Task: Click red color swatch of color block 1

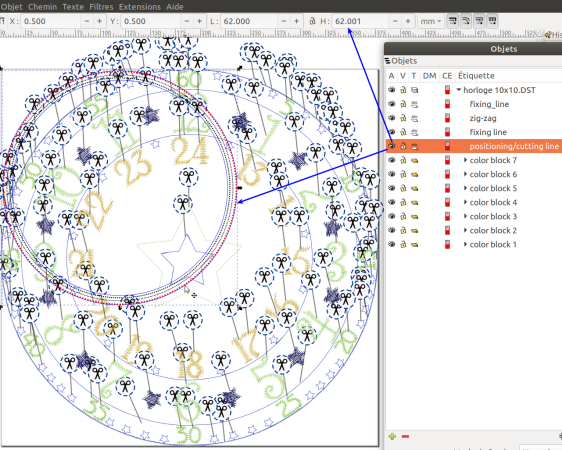Action: (447, 245)
